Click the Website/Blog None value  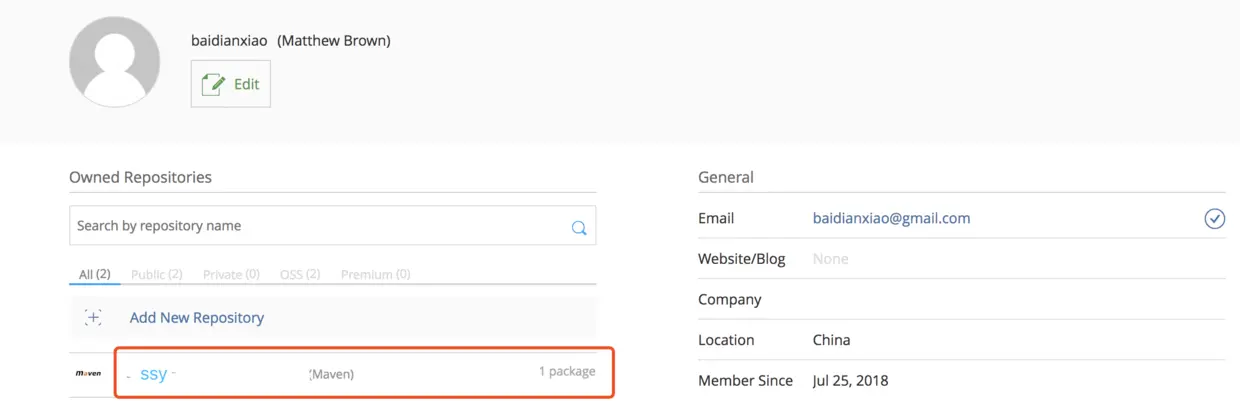[830, 259]
